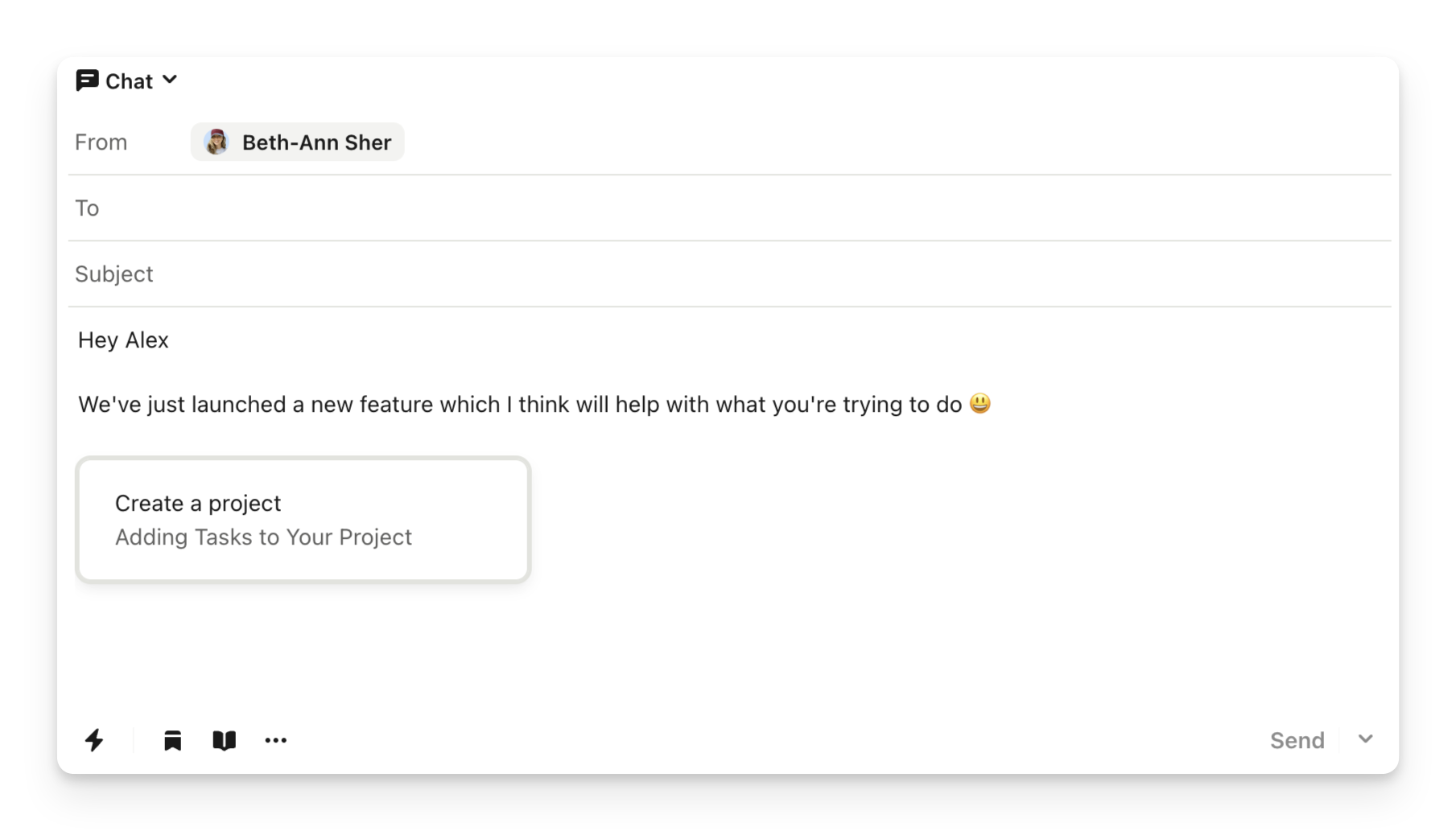
Task: Place cursor in the 'Hey Alex' line
Action: point(123,340)
